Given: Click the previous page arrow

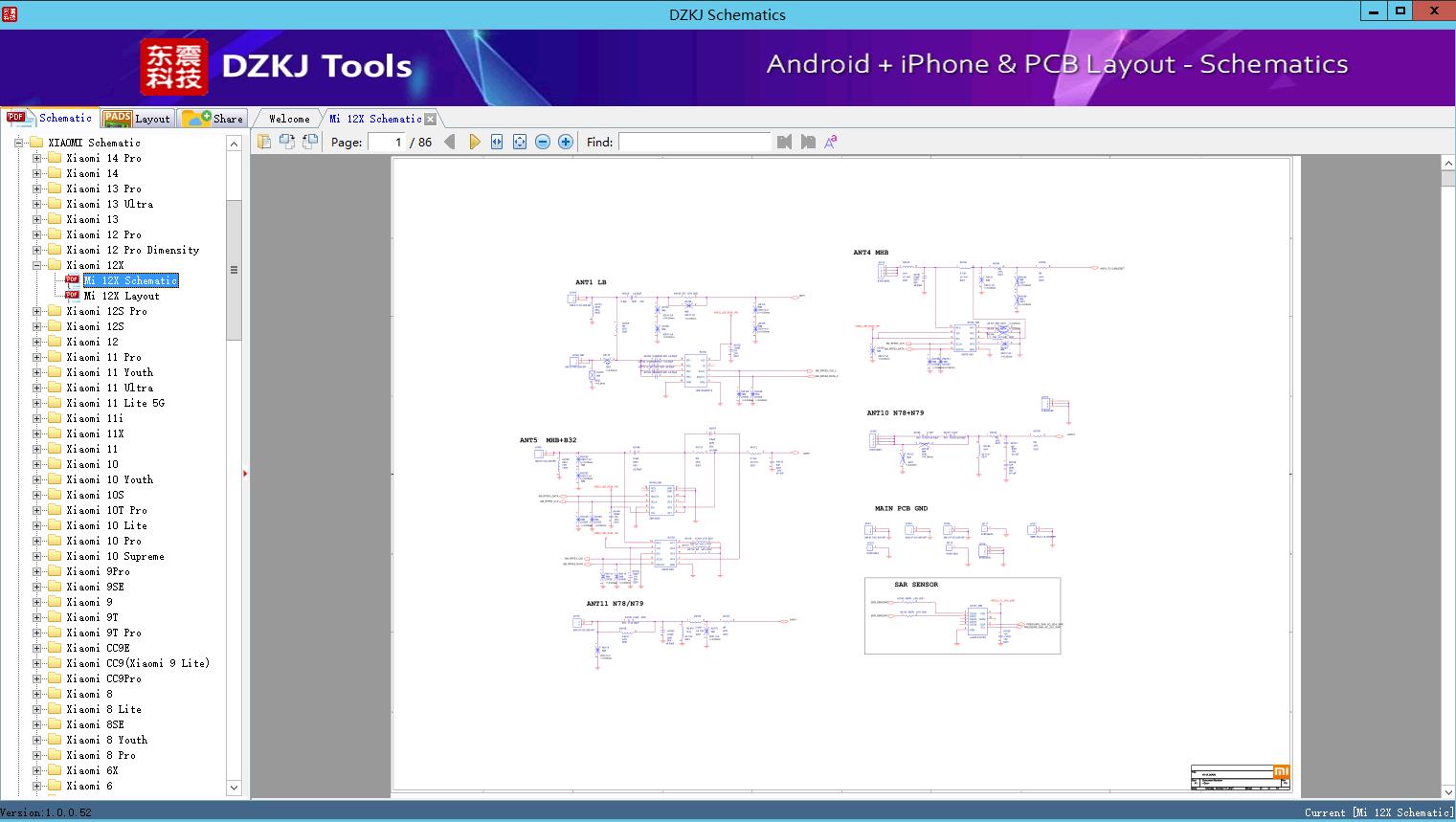Looking at the screenshot, I should (x=450, y=142).
